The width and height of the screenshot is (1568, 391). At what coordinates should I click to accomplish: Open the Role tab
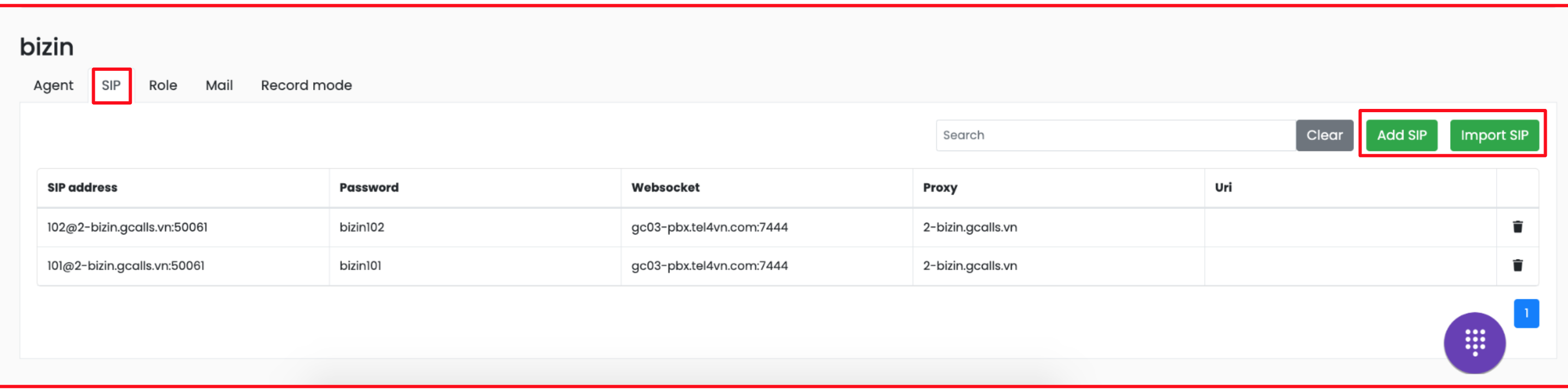click(x=162, y=85)
